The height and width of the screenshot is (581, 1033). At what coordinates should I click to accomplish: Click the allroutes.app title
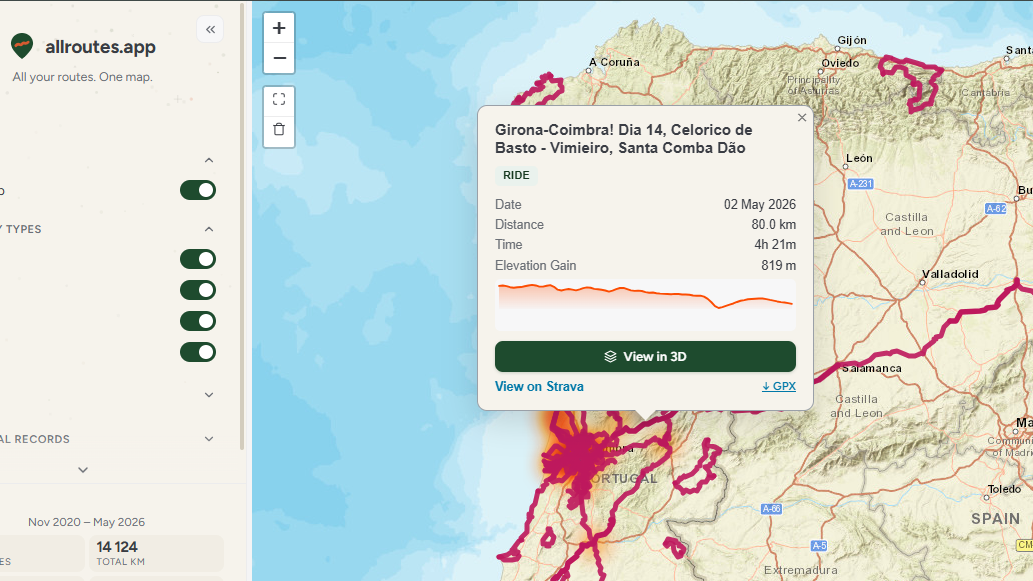[100, 47]
